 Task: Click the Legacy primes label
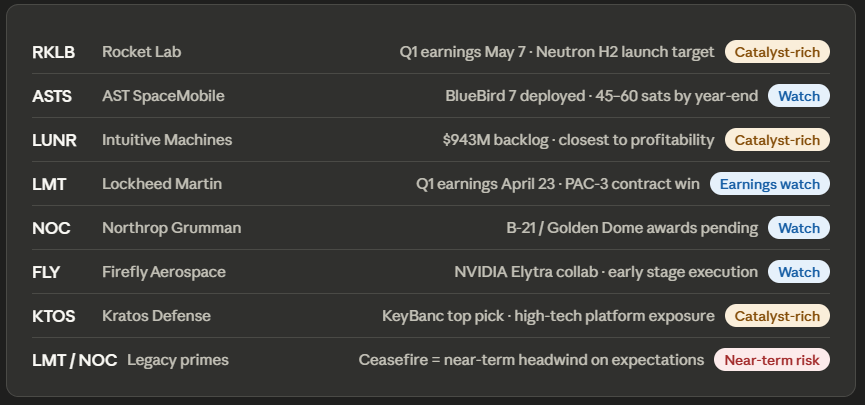click(x=178, y=360)
